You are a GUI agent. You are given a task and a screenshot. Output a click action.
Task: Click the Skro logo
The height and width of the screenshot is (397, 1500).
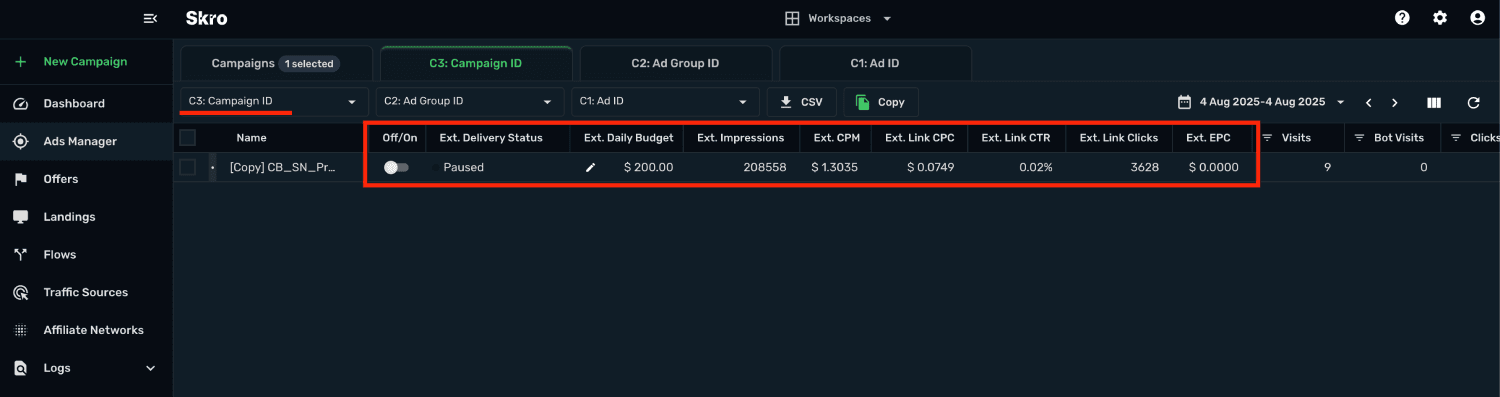[205, 18]
